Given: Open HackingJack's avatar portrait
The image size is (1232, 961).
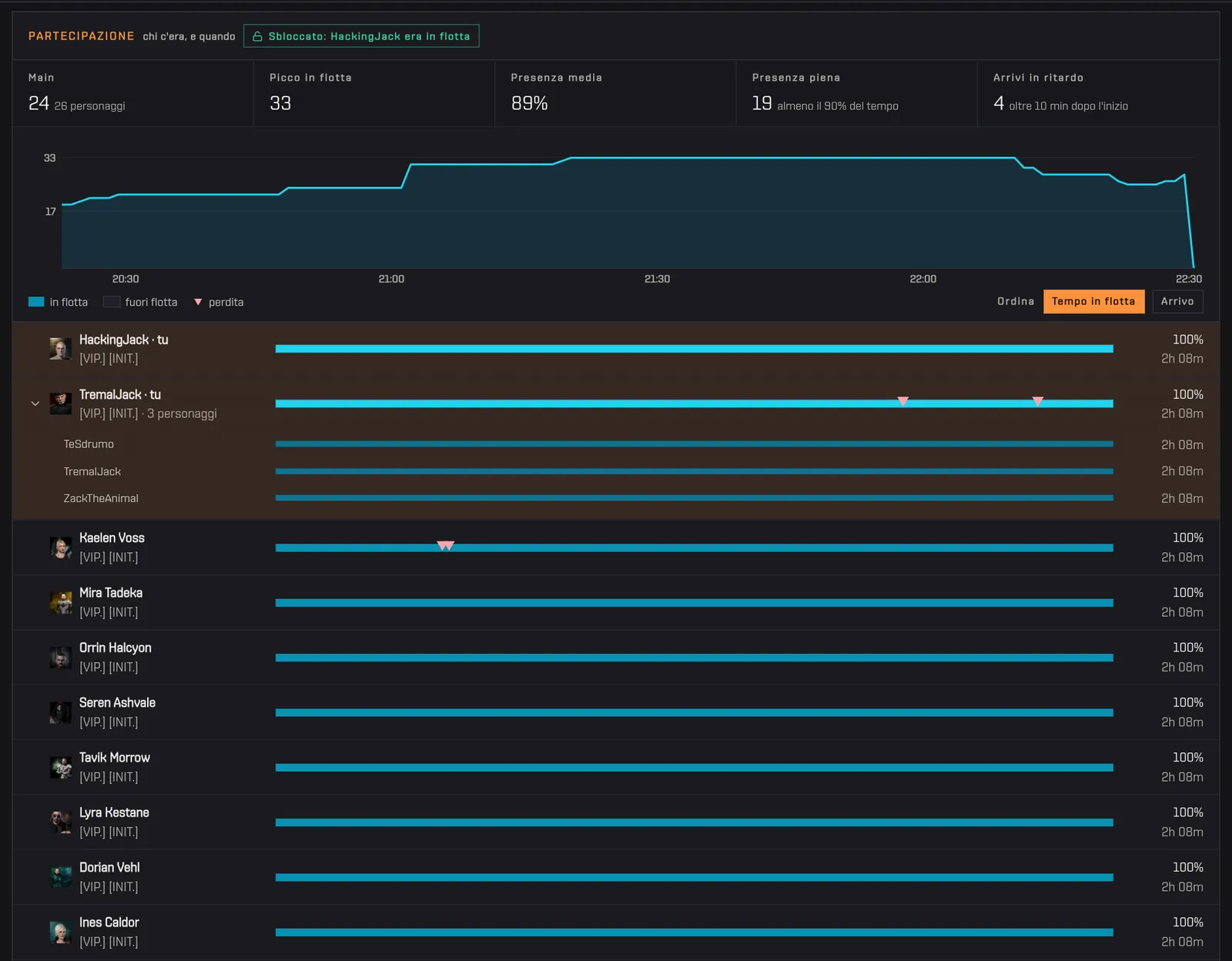Looking at the screenshot, I should tap(61, 349).
